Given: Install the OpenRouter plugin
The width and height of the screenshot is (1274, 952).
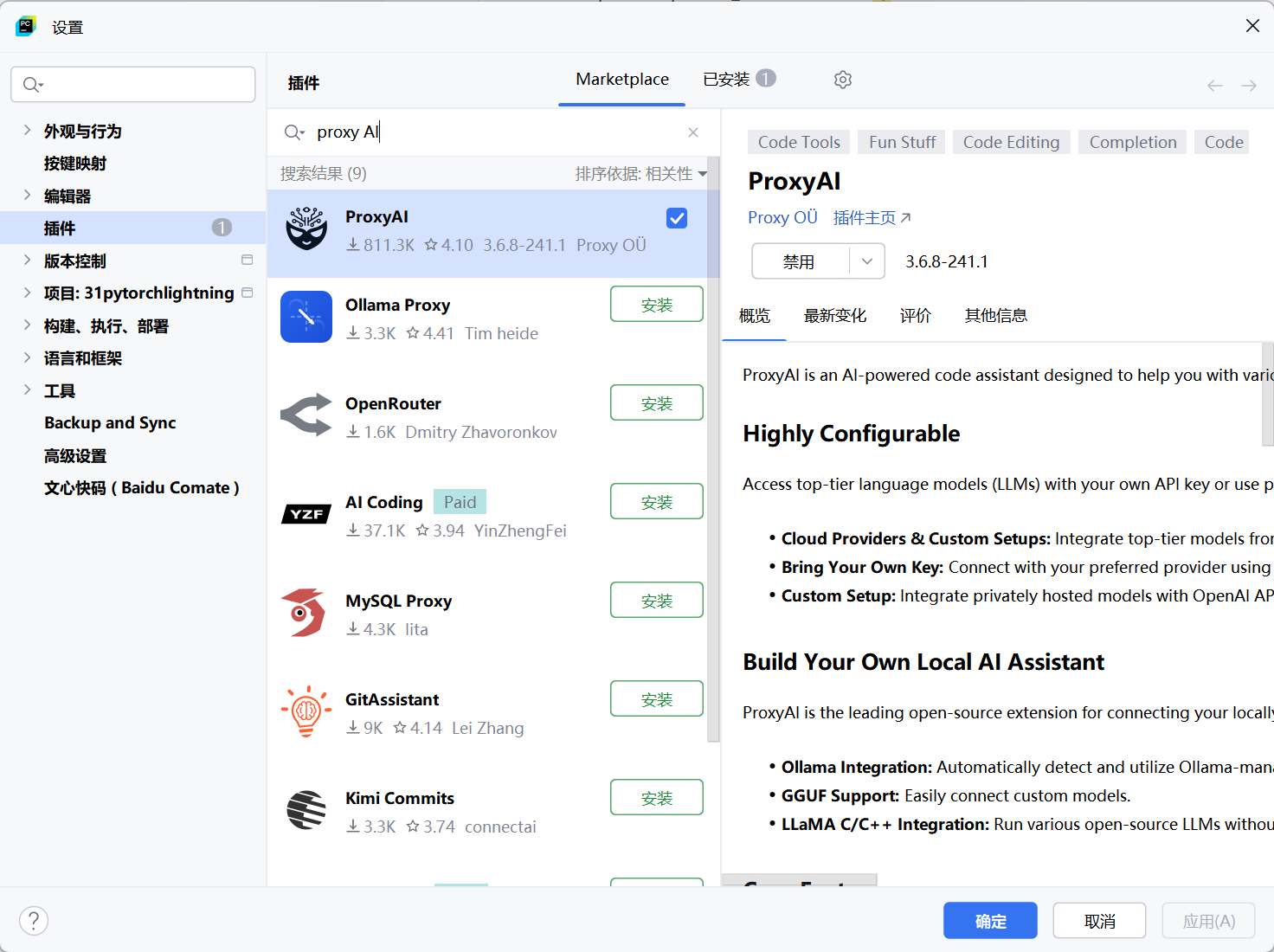Looking at the screenshot, I should pos(657,402).
